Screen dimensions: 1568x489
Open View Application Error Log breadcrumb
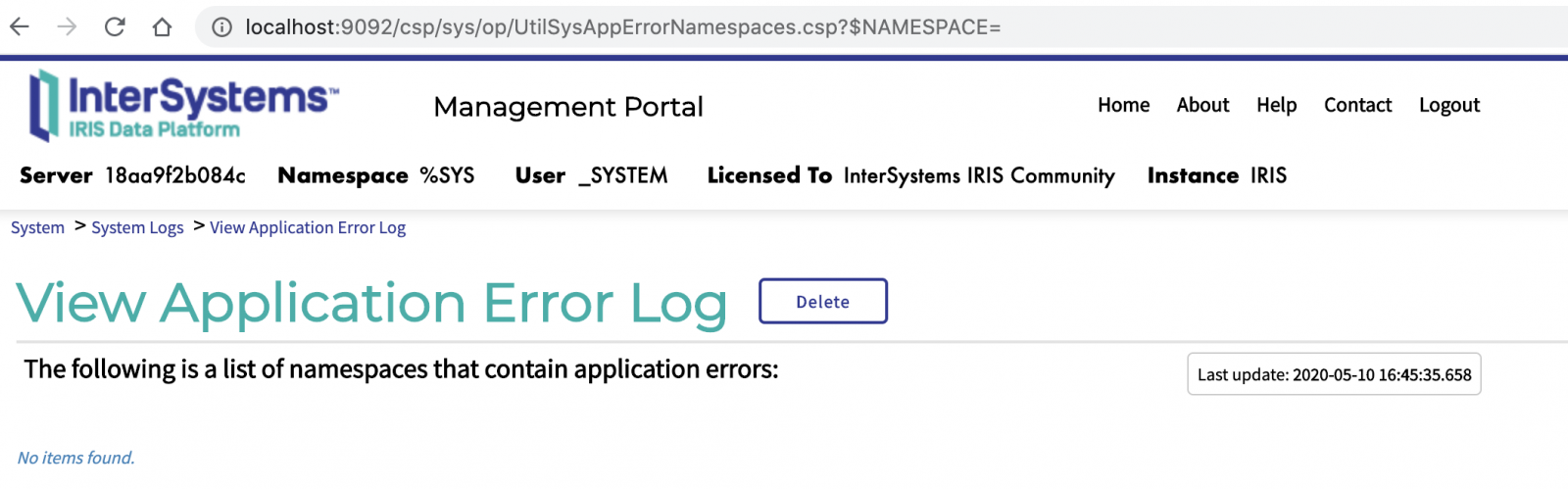(308, 227)
